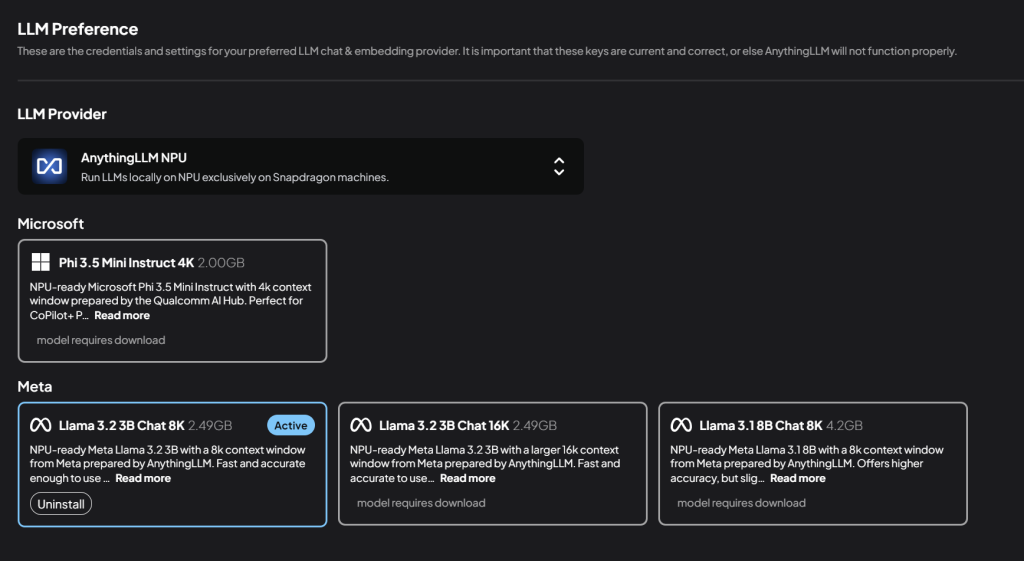Viewport: 1024px width, 561px height.
Task: Uninstall the Llama 3.2 3B Chat 8K model
Action: (61, 504)
